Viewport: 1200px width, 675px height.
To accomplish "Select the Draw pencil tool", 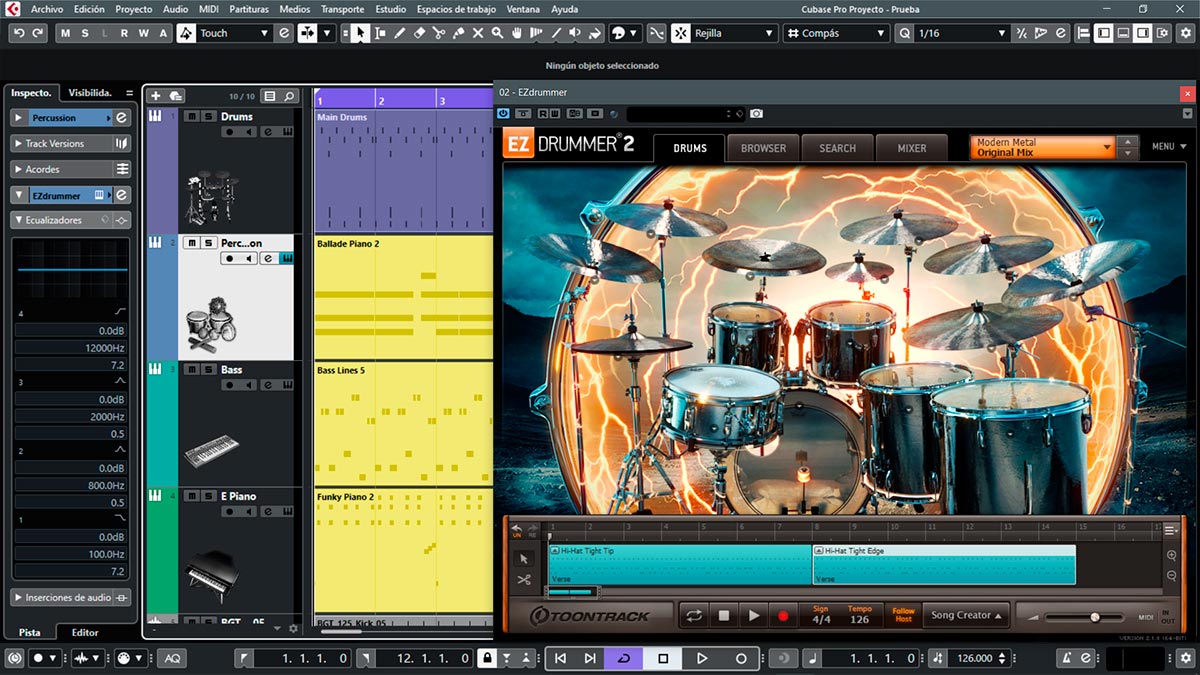I will [399, 33].
